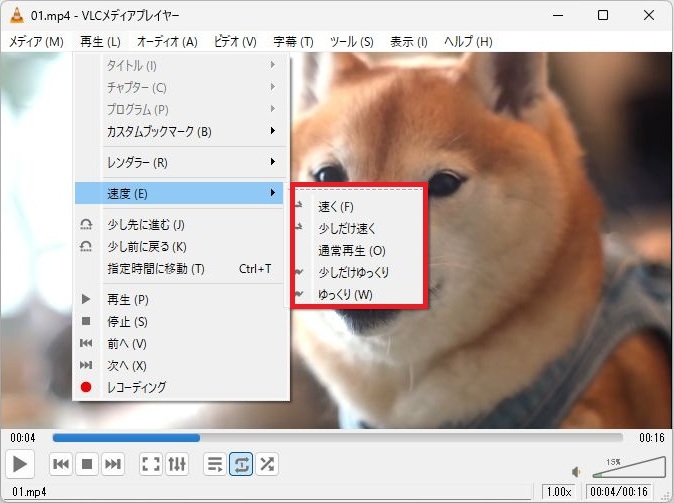Choose 通常再生 (O) normal speed
The width and height of the screenshot is (674, 503).
(x=351, y=250)
